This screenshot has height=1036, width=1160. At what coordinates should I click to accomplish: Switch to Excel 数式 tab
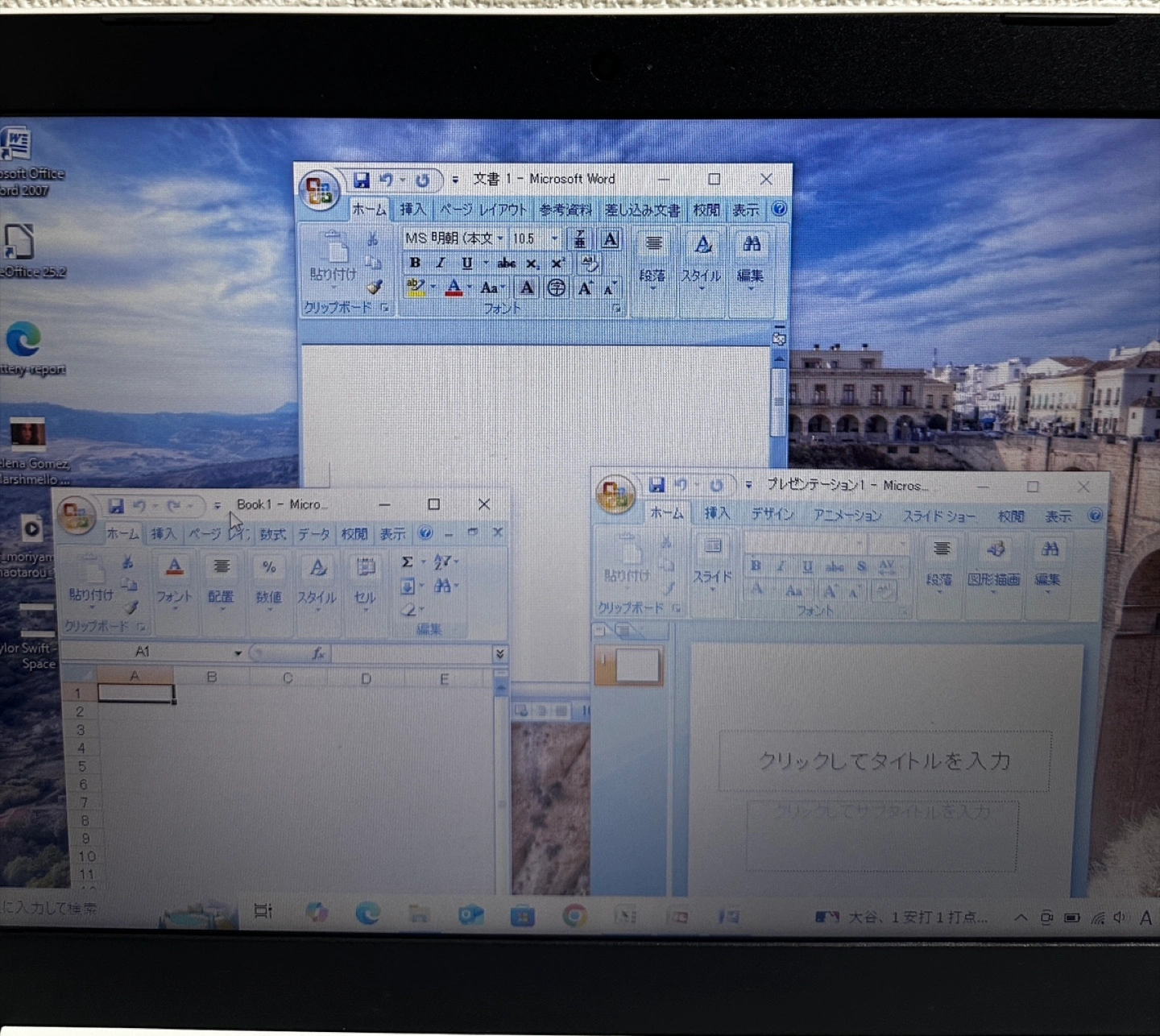click(x=272, y=534)
